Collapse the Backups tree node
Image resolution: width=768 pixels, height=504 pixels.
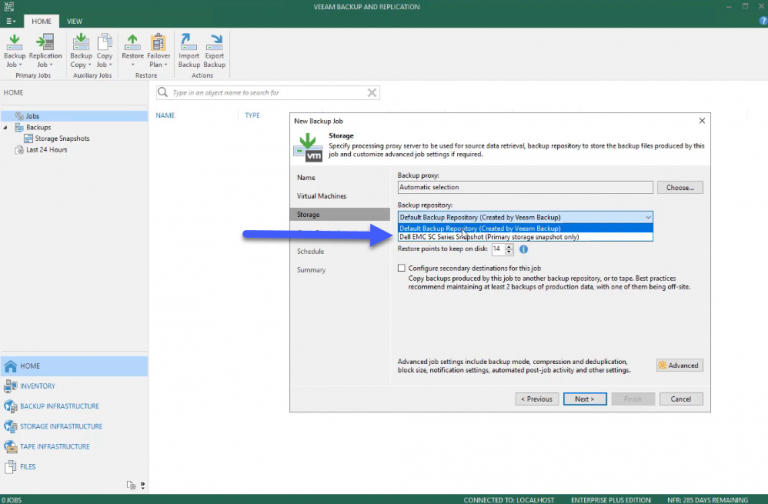pos(5,127)
